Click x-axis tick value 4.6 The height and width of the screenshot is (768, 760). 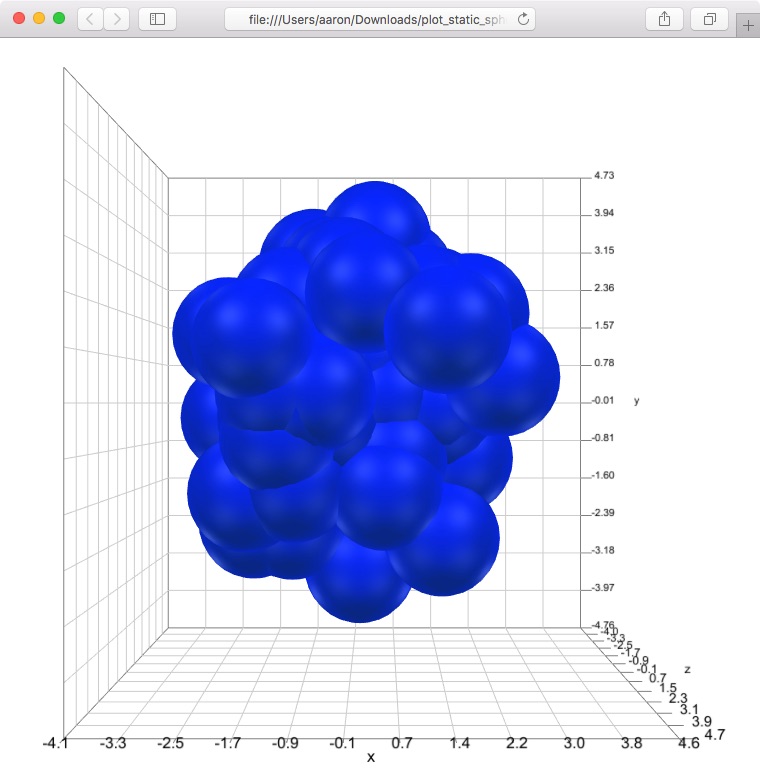[689, 743]
